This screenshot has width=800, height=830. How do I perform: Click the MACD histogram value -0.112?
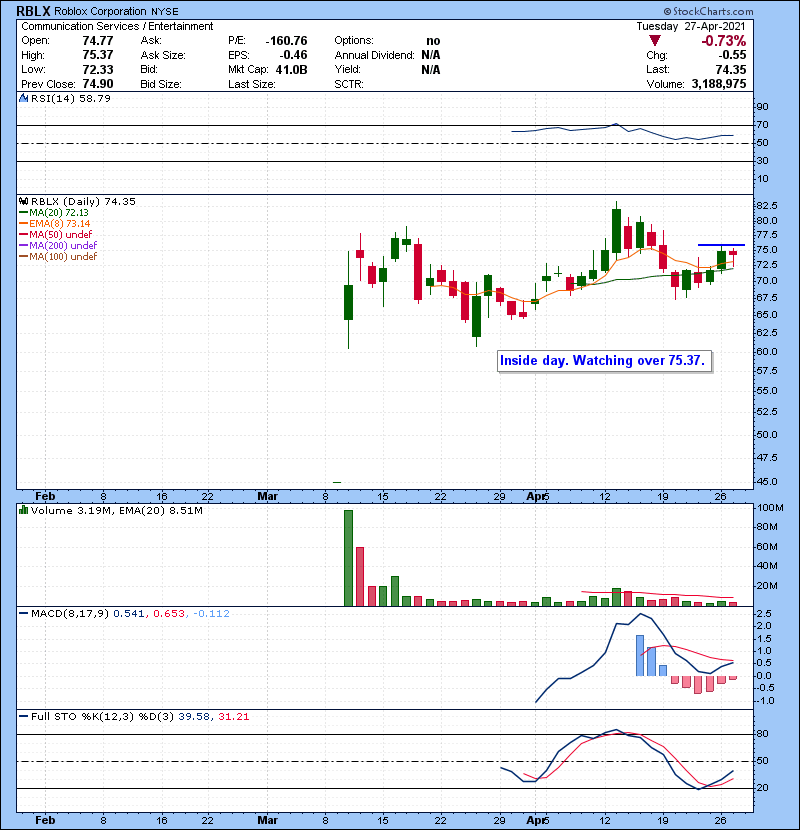211,614
